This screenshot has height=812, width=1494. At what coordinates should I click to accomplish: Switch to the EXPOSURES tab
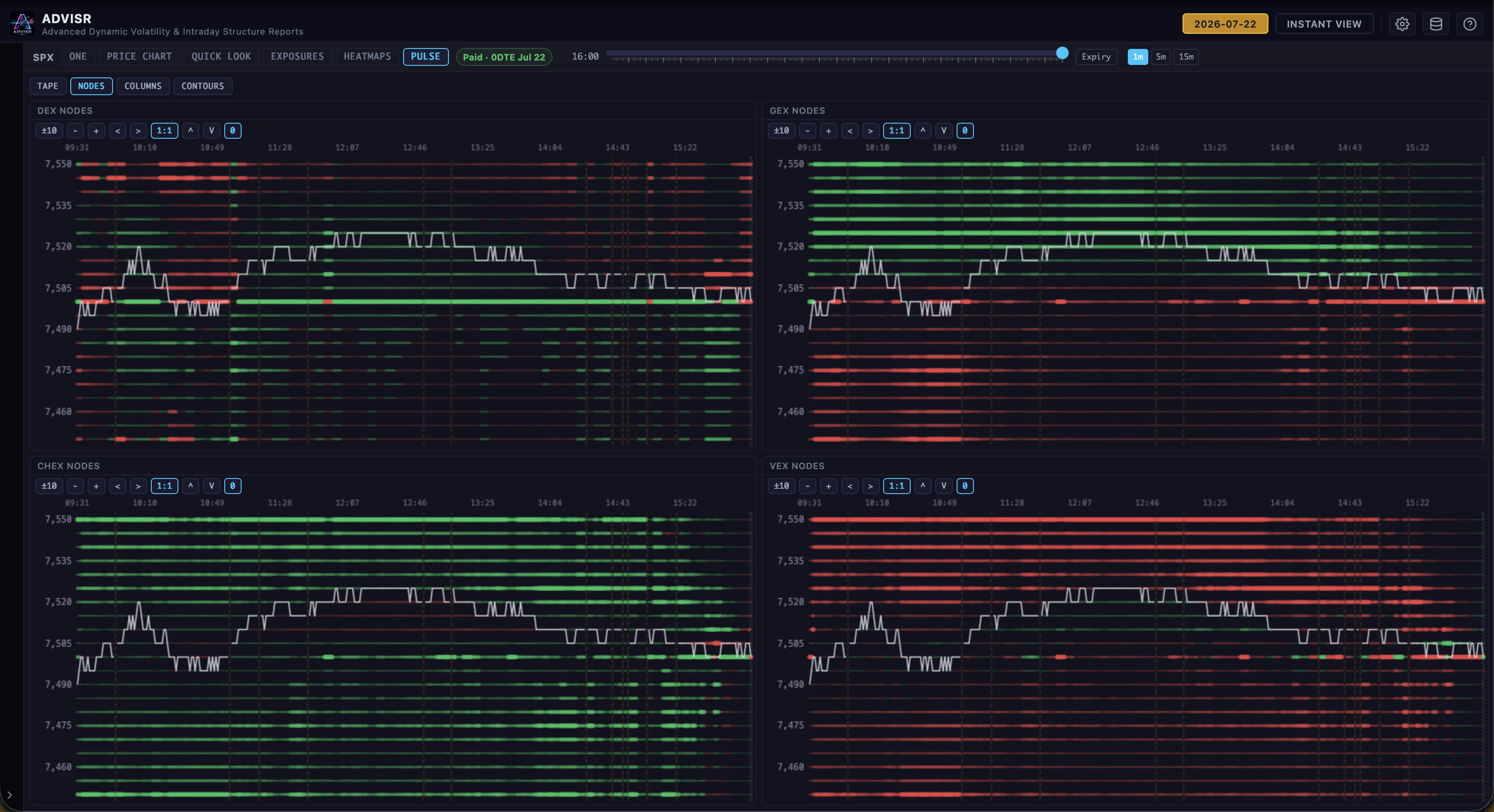297,57
